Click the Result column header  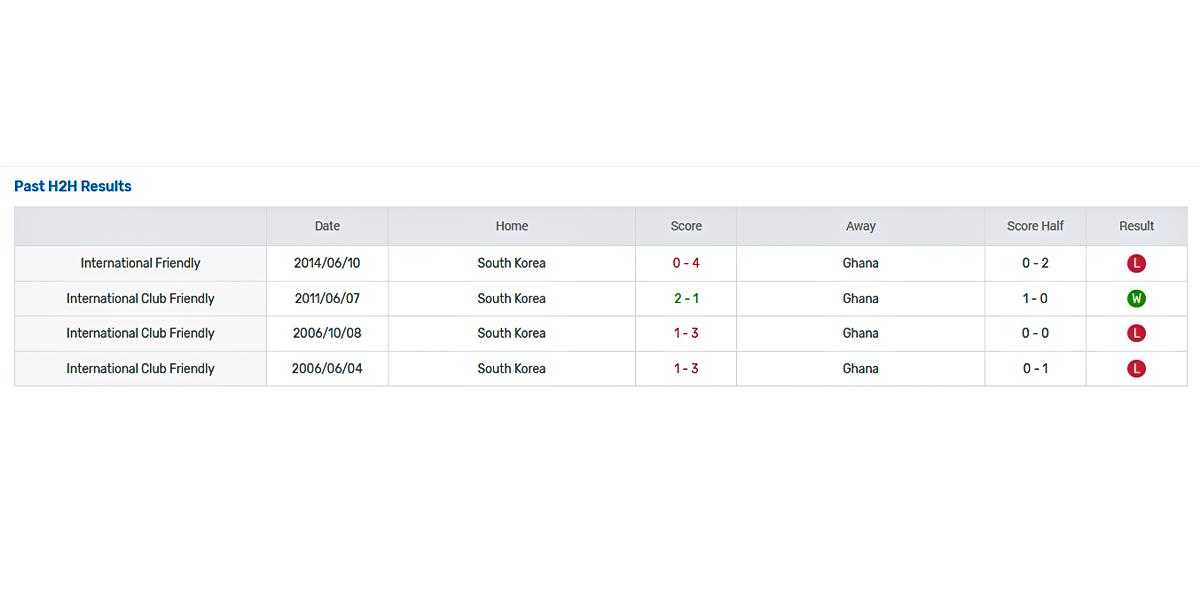1136,226
